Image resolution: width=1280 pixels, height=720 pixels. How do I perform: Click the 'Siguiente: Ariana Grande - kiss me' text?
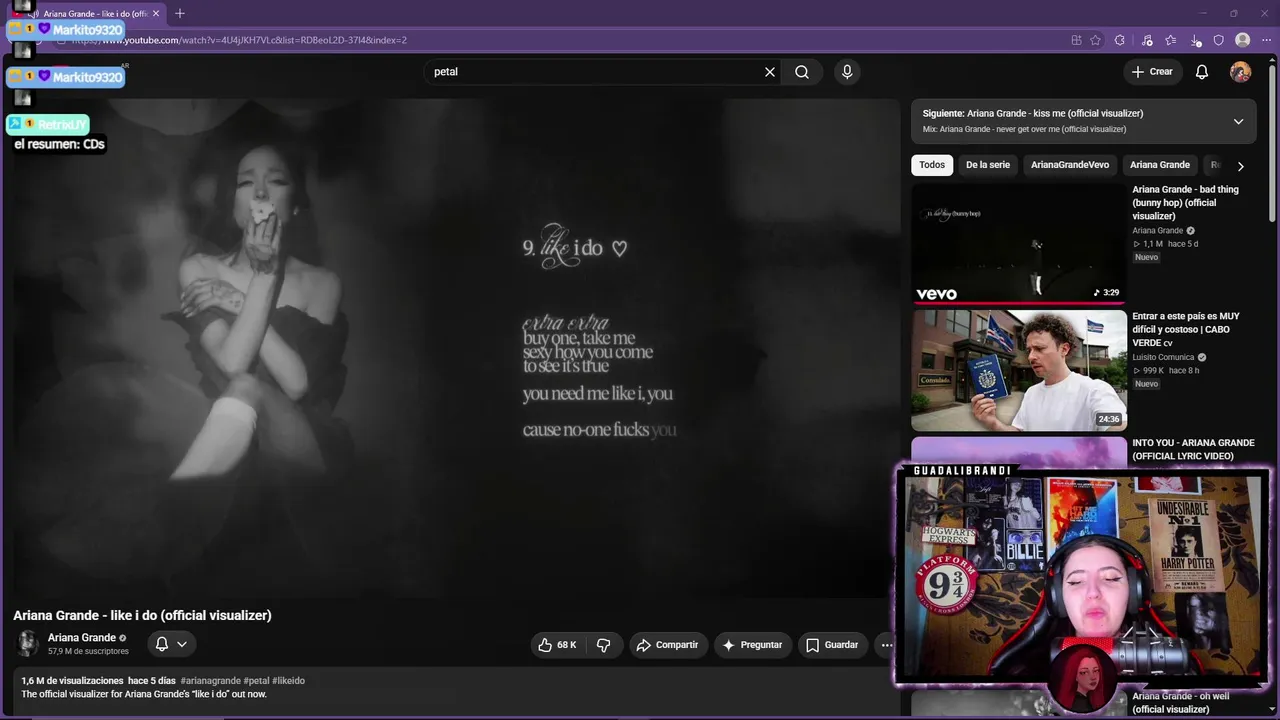coord(1033,114)
